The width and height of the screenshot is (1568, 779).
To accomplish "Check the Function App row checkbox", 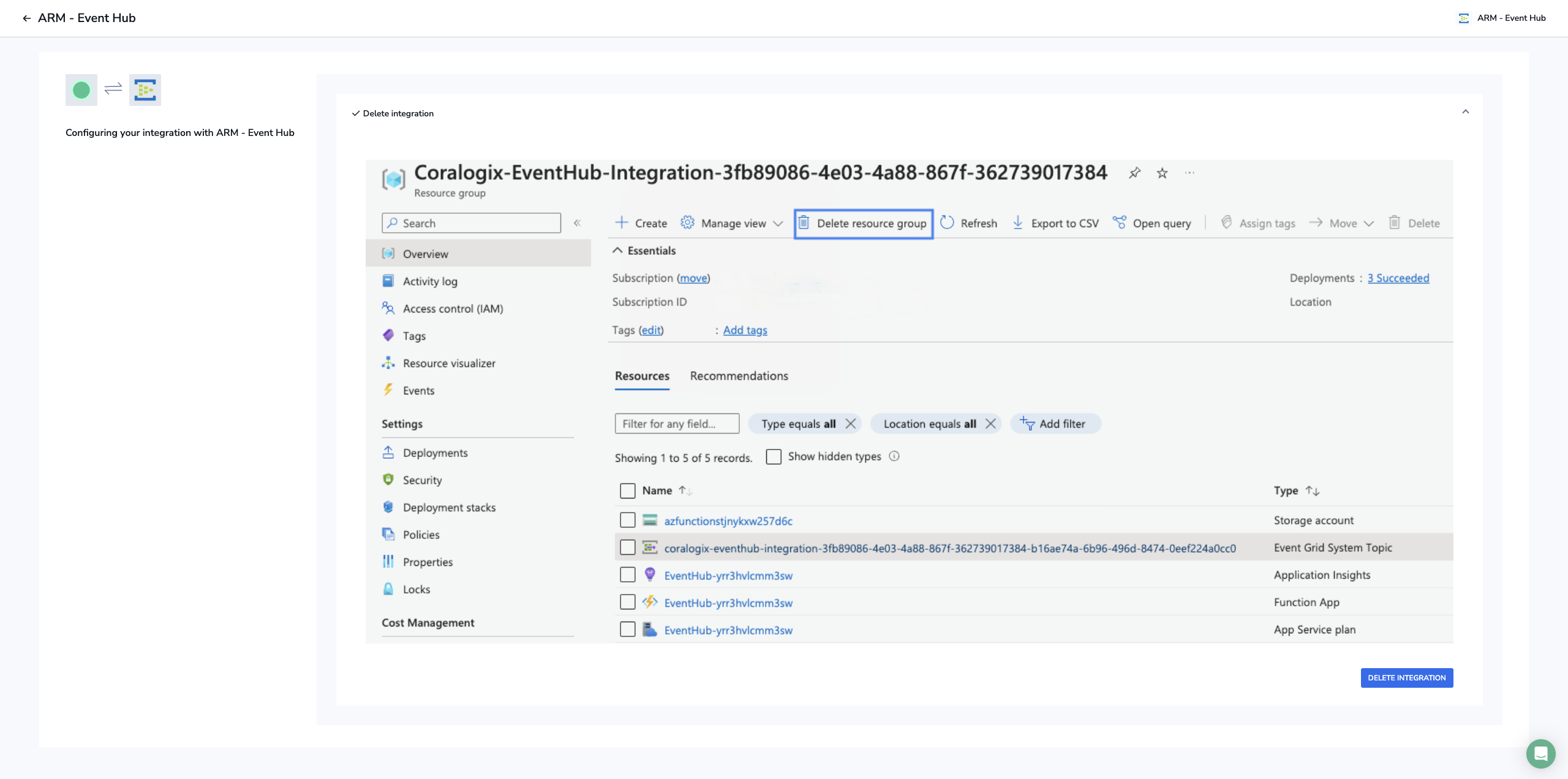I will [x=628, y=602].
